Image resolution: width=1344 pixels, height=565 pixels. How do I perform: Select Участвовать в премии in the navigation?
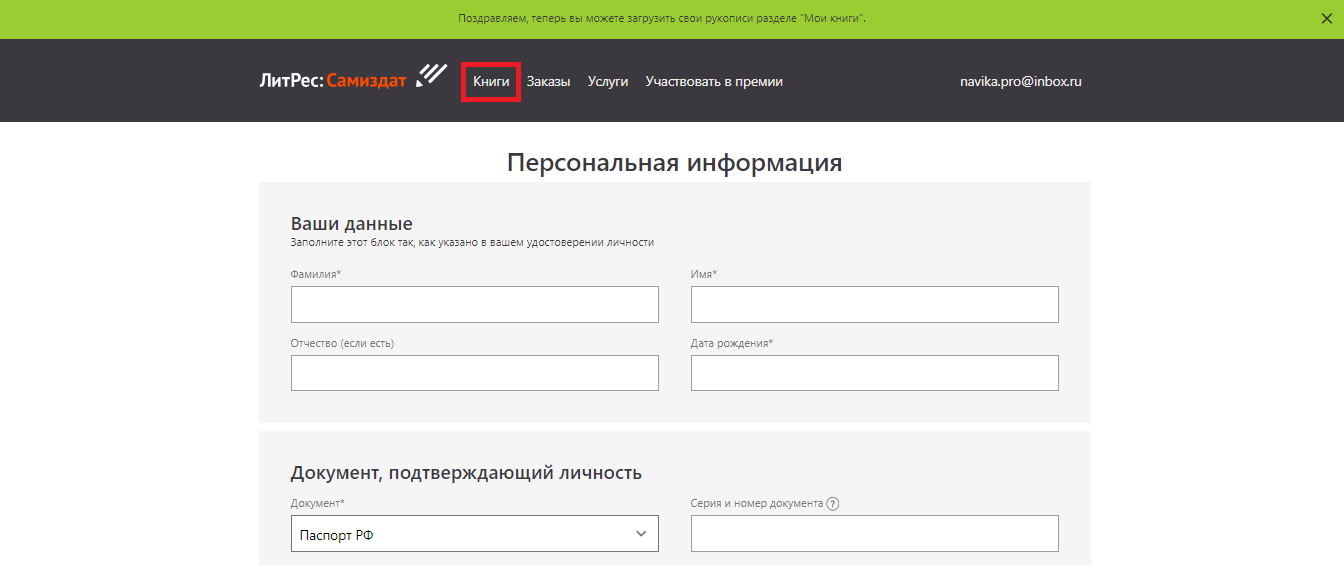714,82
